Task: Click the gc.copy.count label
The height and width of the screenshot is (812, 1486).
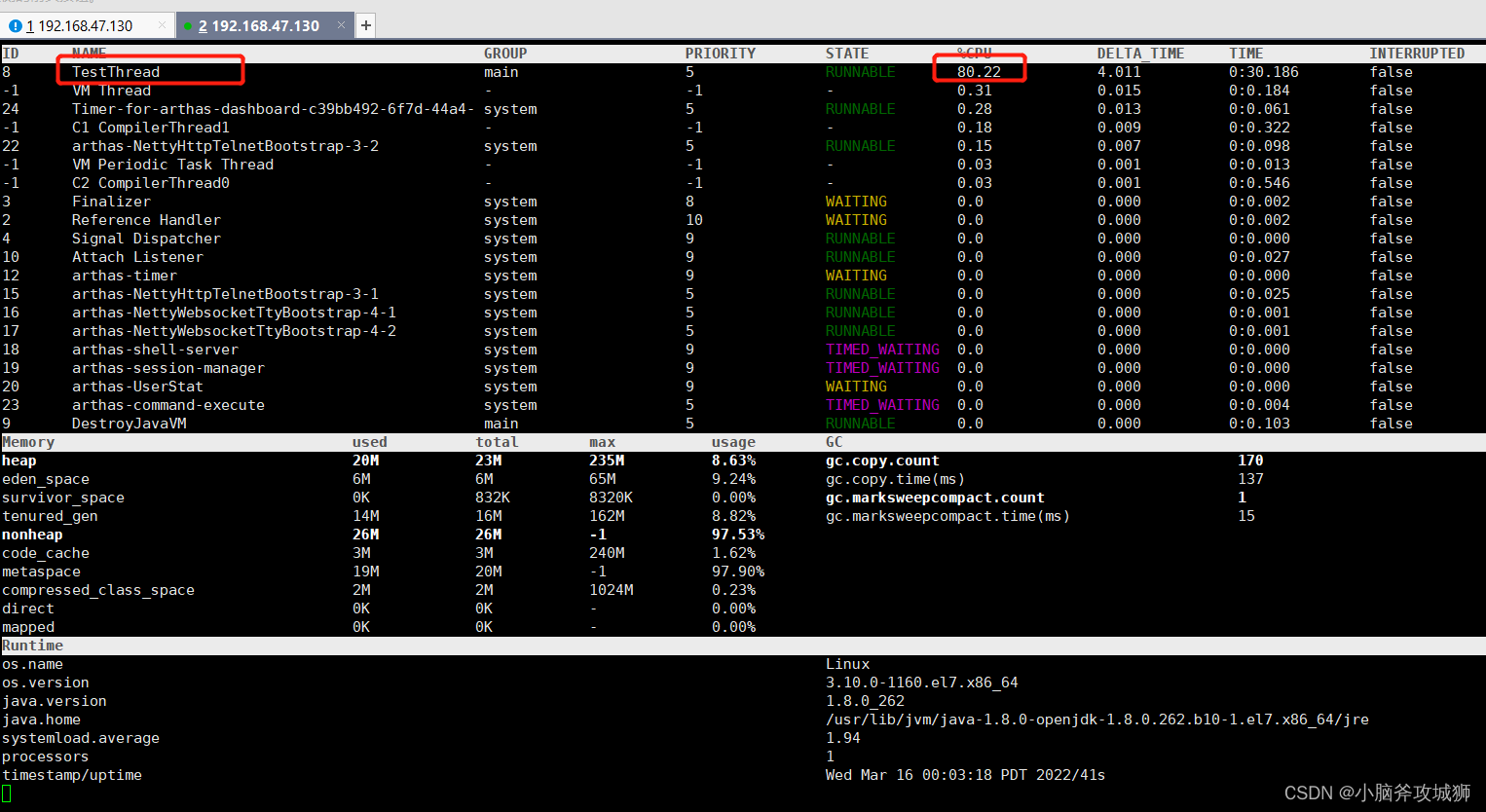Action: click(882, 461)
